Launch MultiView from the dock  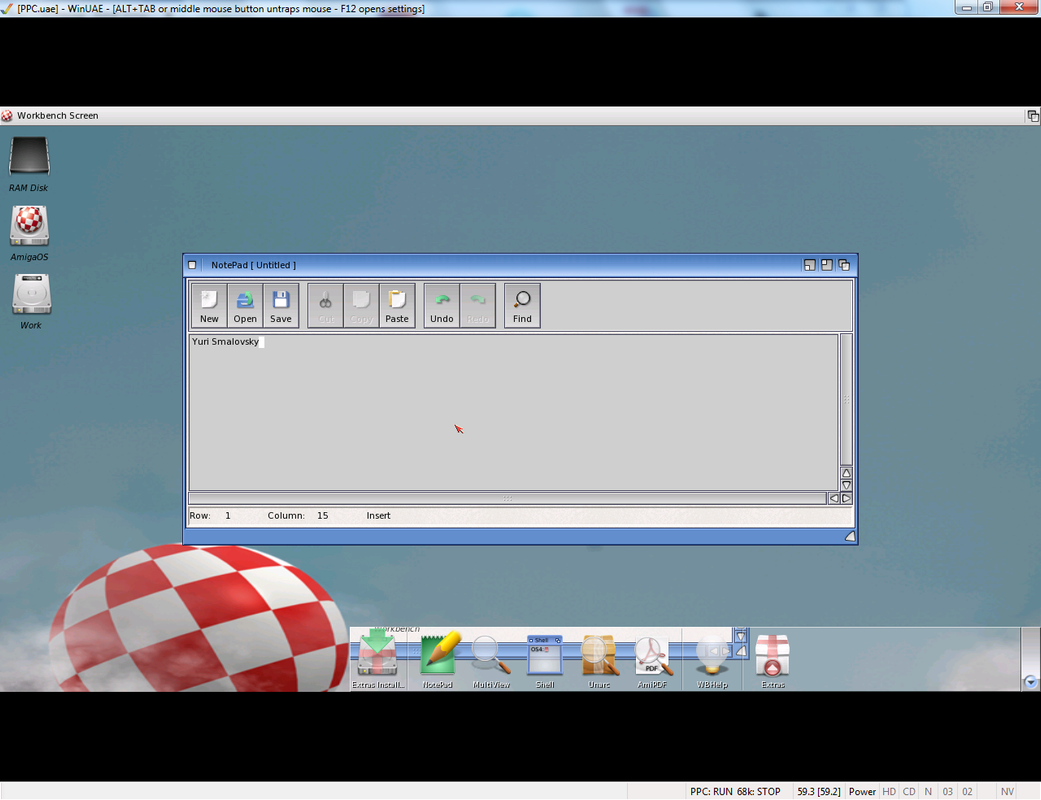[491, 661]
